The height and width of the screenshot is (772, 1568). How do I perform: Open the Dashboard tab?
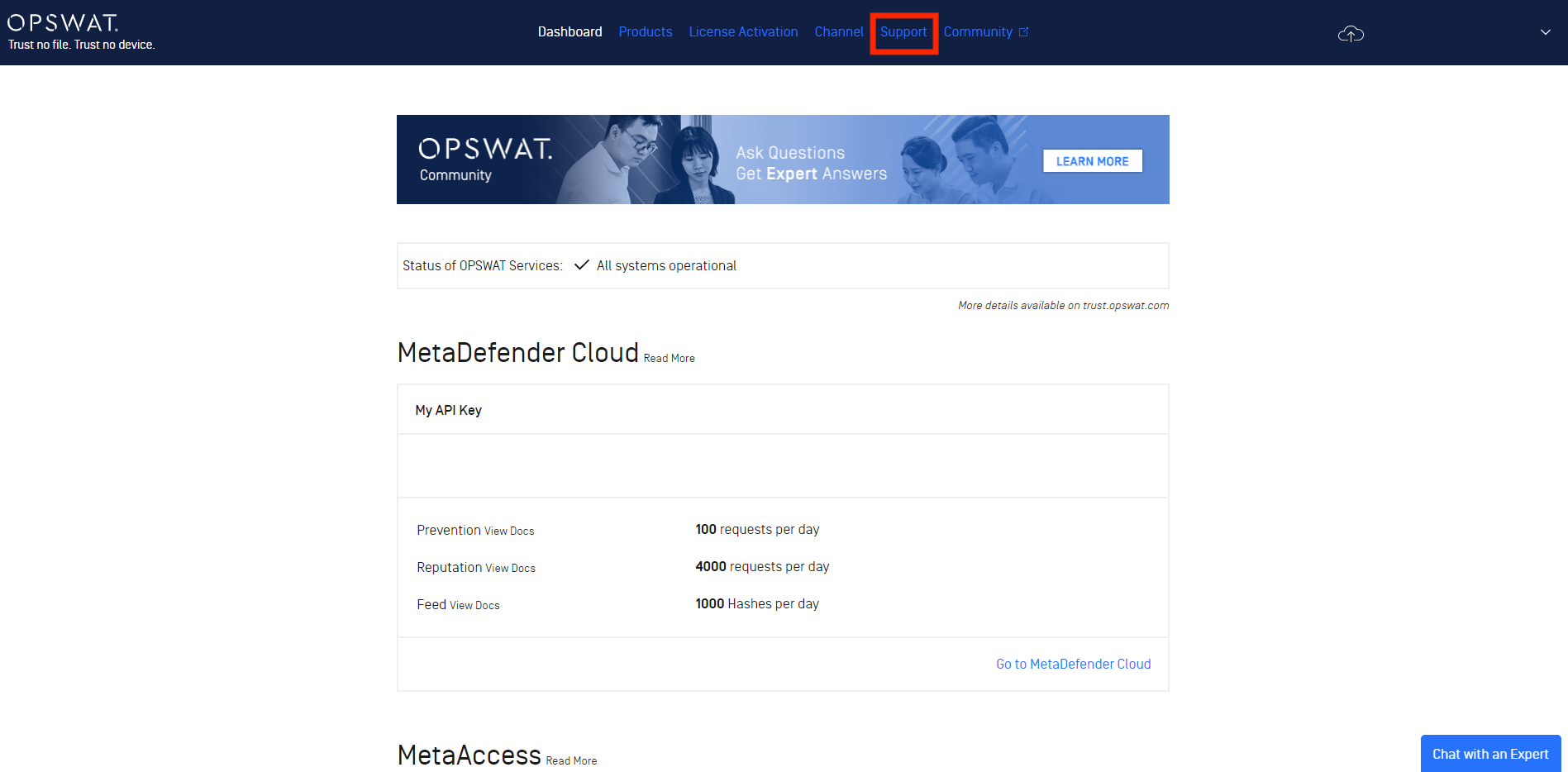point(570,31)
